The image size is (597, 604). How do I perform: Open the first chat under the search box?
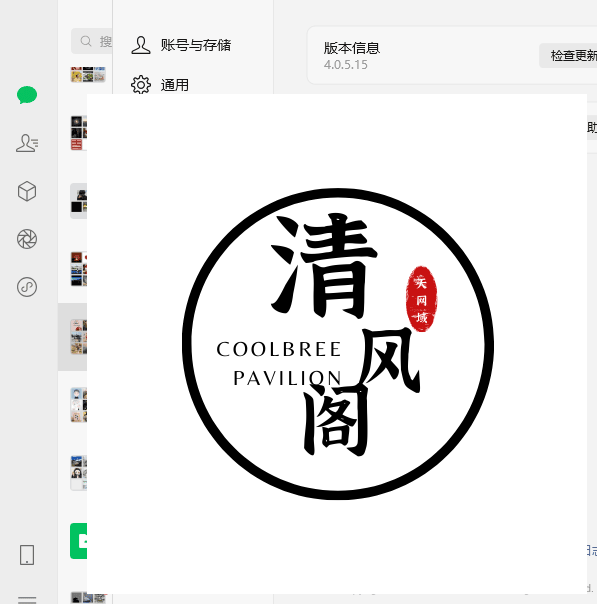(x=88, y=74)
